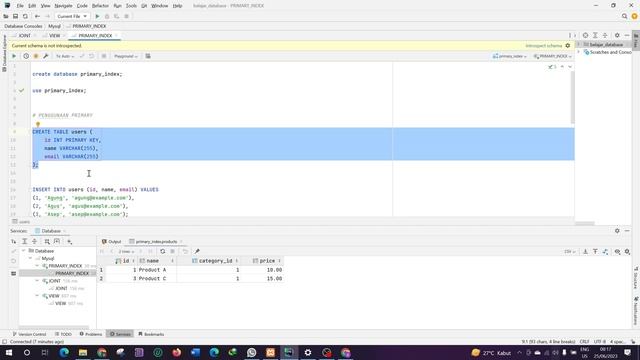Click the view query magnifier icon in result toolbar
Image resolution: width=640 pixels, height=360 pixels.
617,251
